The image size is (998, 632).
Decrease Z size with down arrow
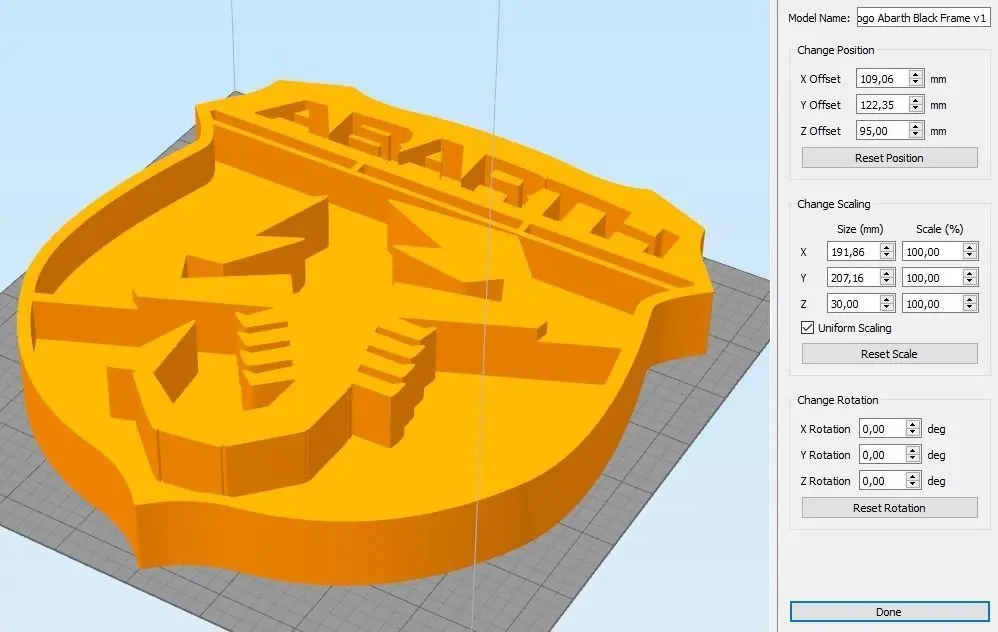[x=887, y=308]
